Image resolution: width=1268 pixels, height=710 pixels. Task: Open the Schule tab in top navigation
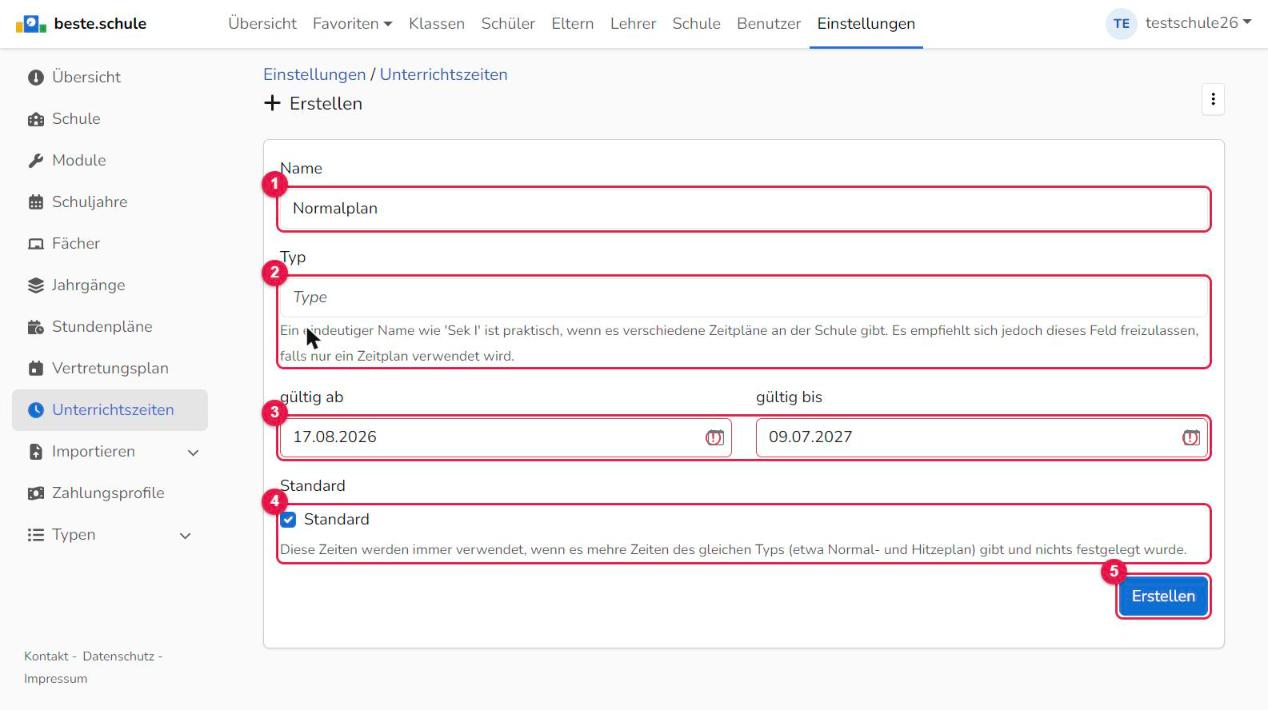(x=696, y=24)
